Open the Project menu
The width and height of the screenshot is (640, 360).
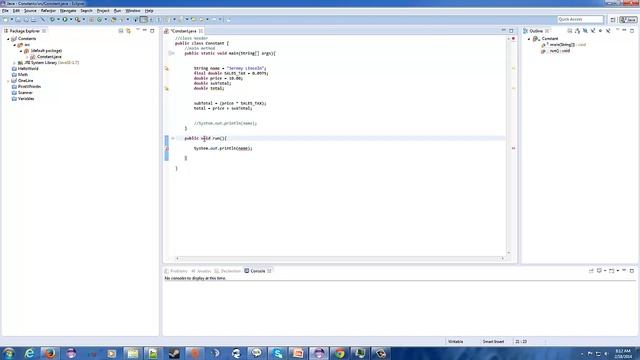(103, 11)
